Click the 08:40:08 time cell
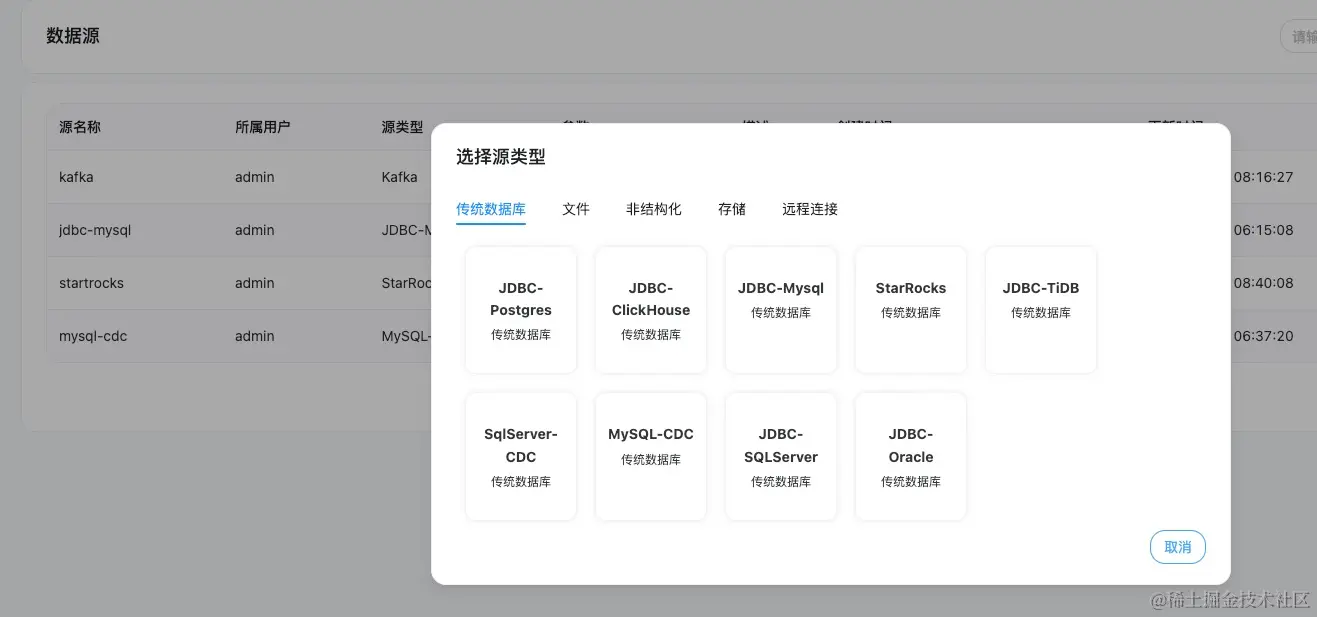The image size is (1317, 617). pyautogui.click(x=1263, y=283)
